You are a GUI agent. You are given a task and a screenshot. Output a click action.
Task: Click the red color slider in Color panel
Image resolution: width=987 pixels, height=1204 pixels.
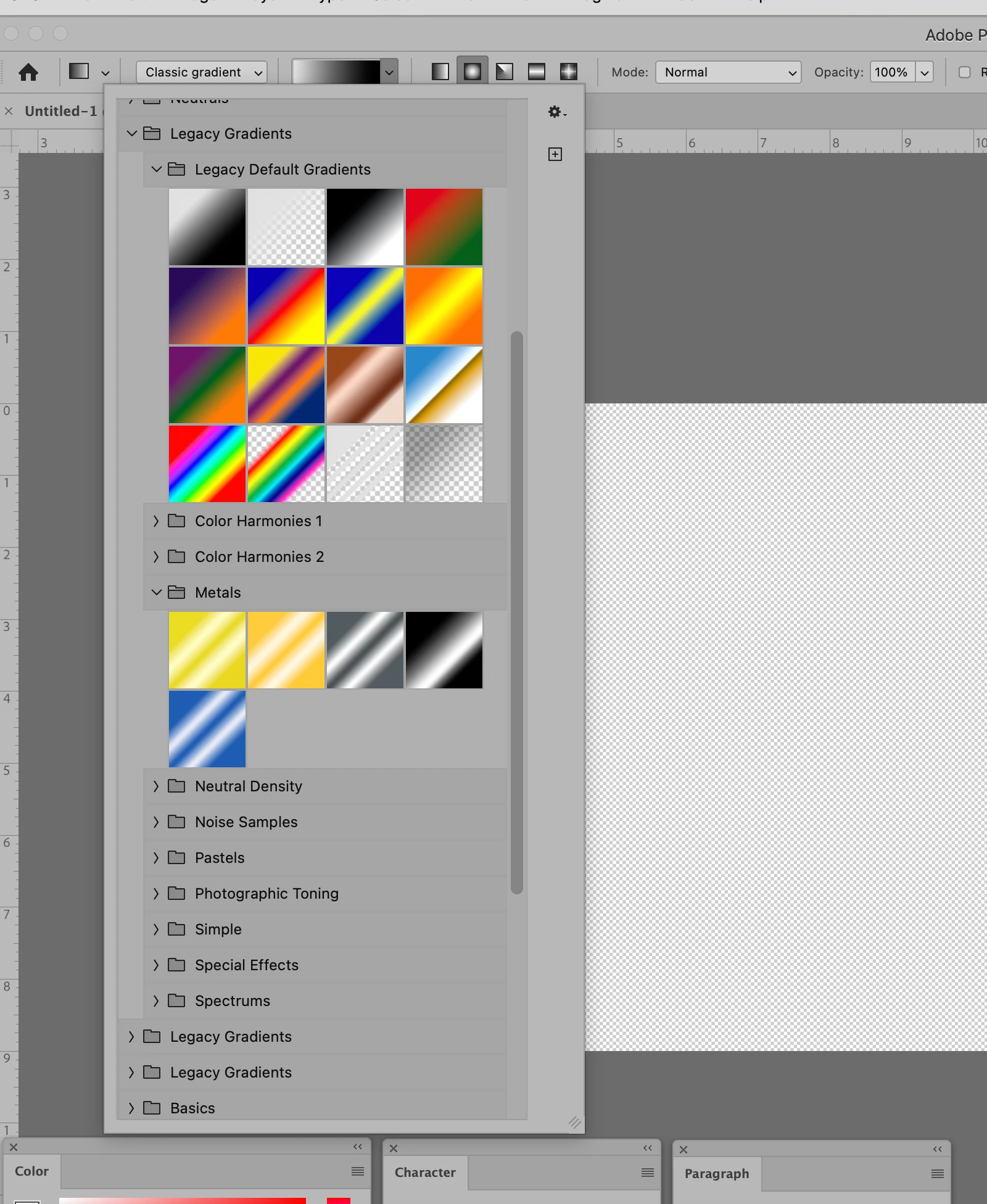(x=183, y=1201)
